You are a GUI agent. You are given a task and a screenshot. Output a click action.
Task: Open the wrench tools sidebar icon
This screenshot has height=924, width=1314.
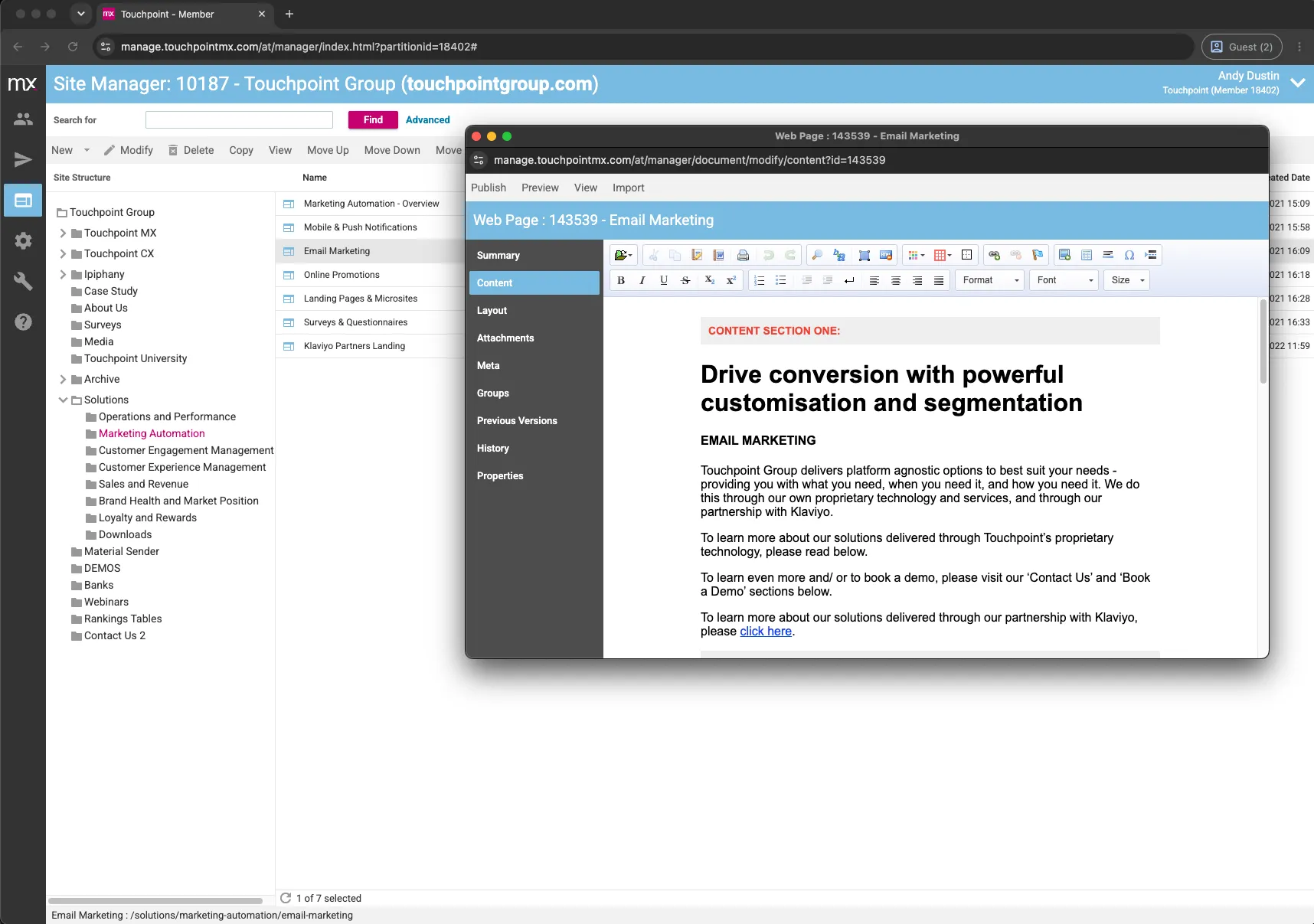pyautogui.click(x=23, y=281)
